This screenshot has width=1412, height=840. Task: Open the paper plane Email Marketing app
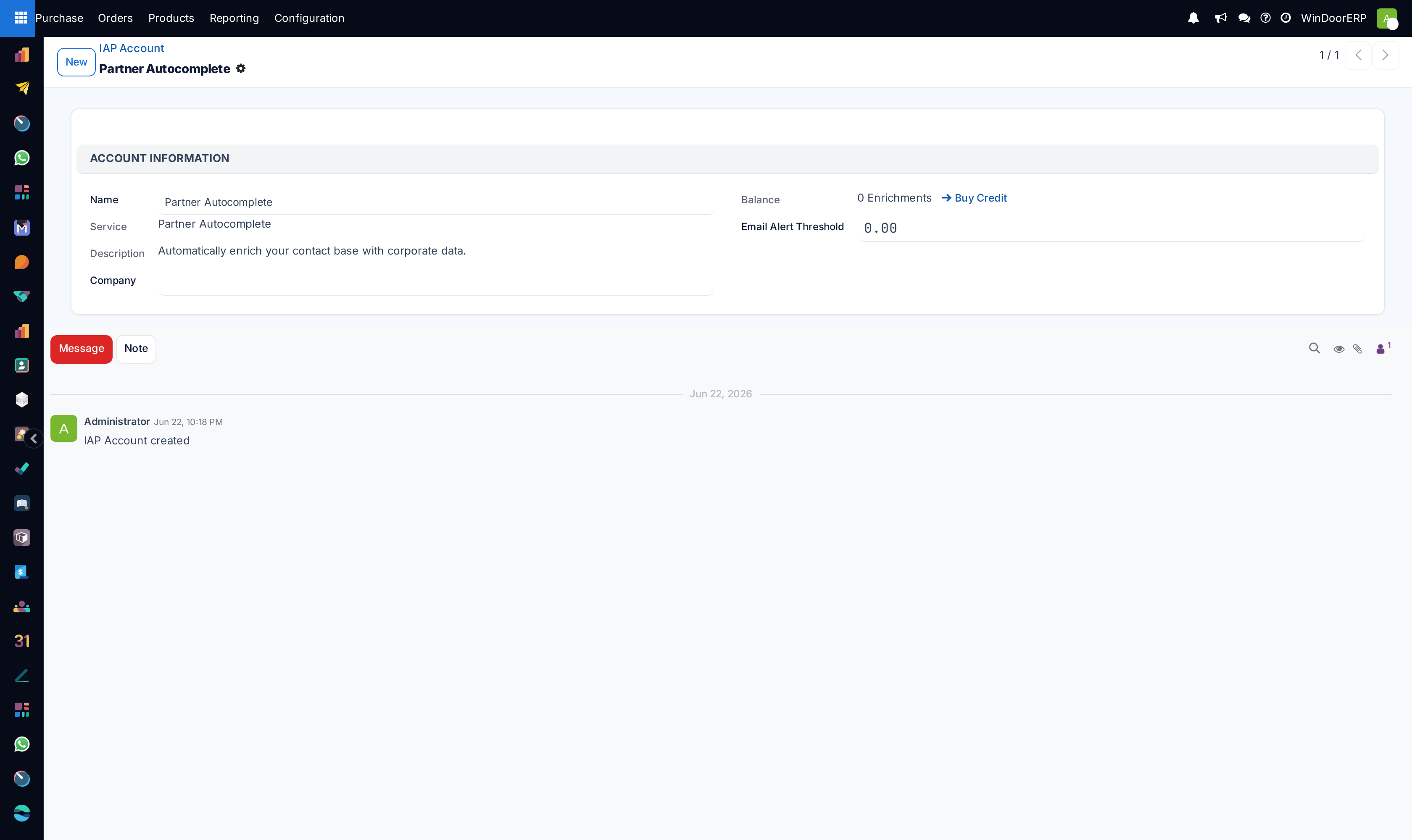pos(21,88)
